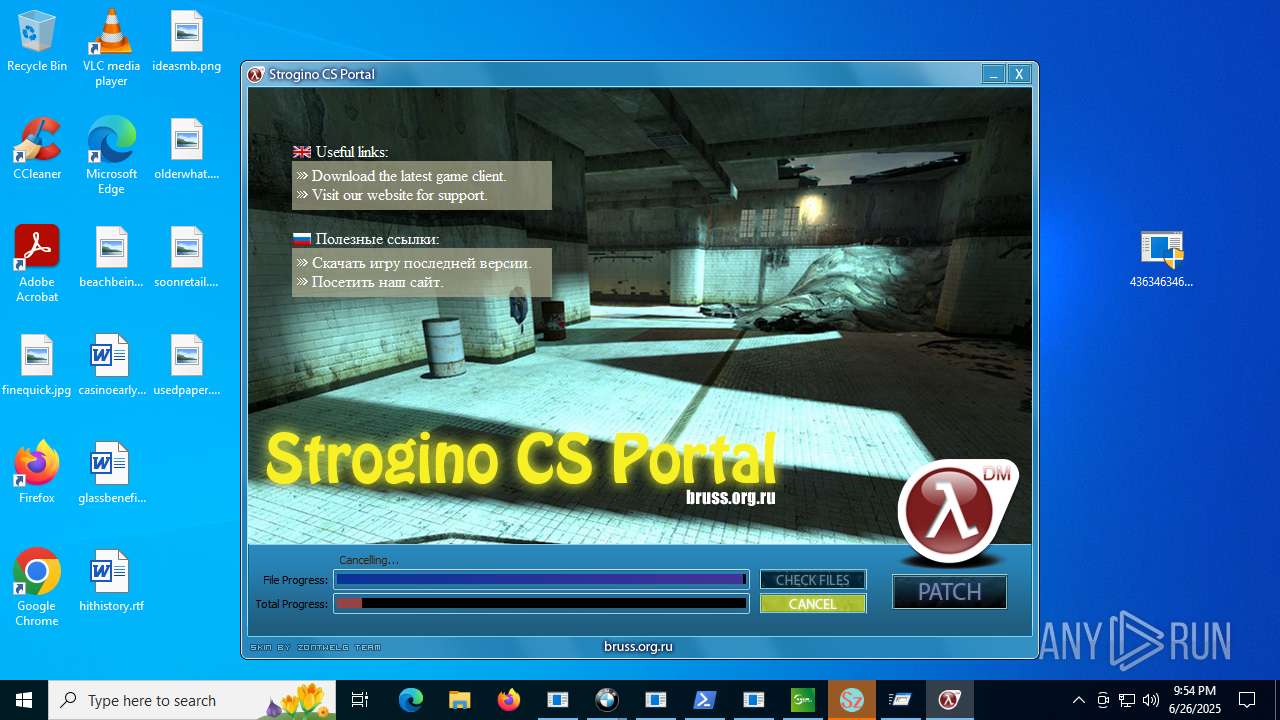
Task: Open Microsoft Edge desktop shortcut
Action: 111,155
